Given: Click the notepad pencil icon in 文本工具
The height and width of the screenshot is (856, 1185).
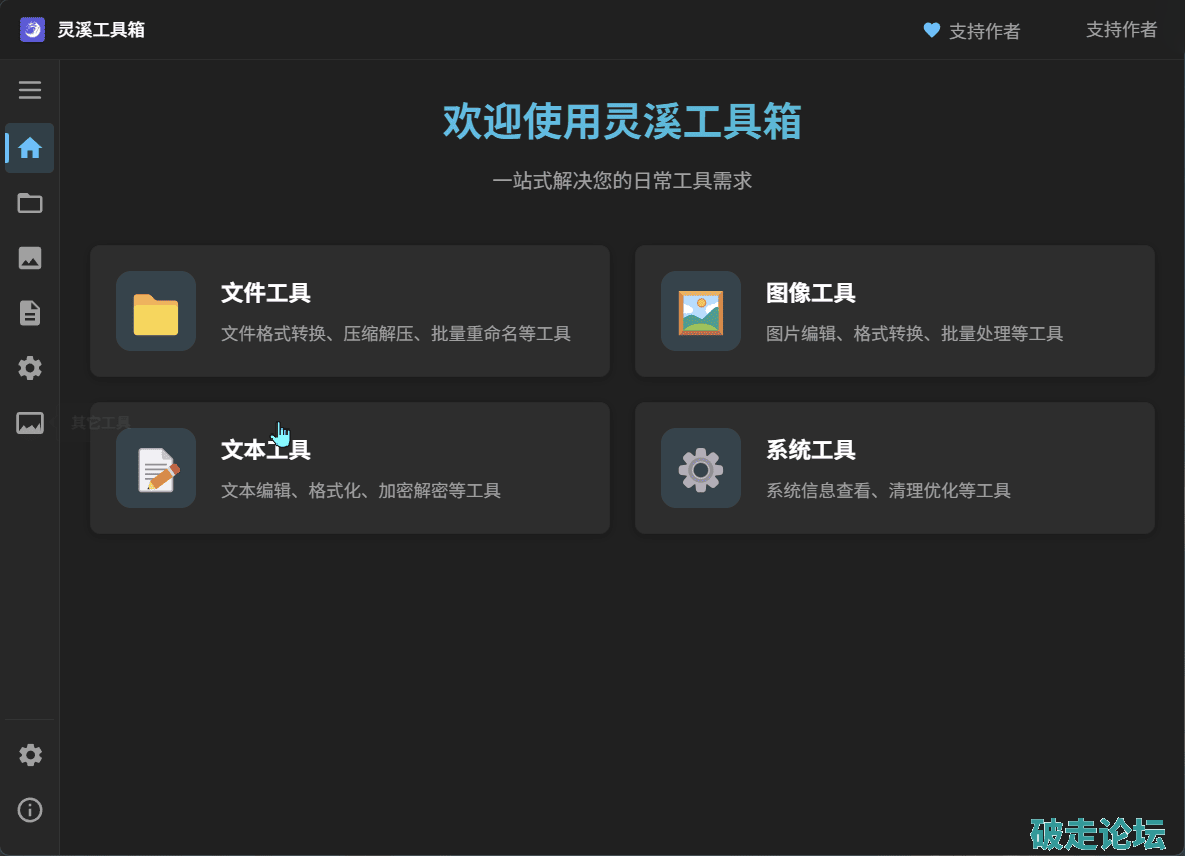Looking at the screenshot, I should pyautogui.click(x=156, y=469).
